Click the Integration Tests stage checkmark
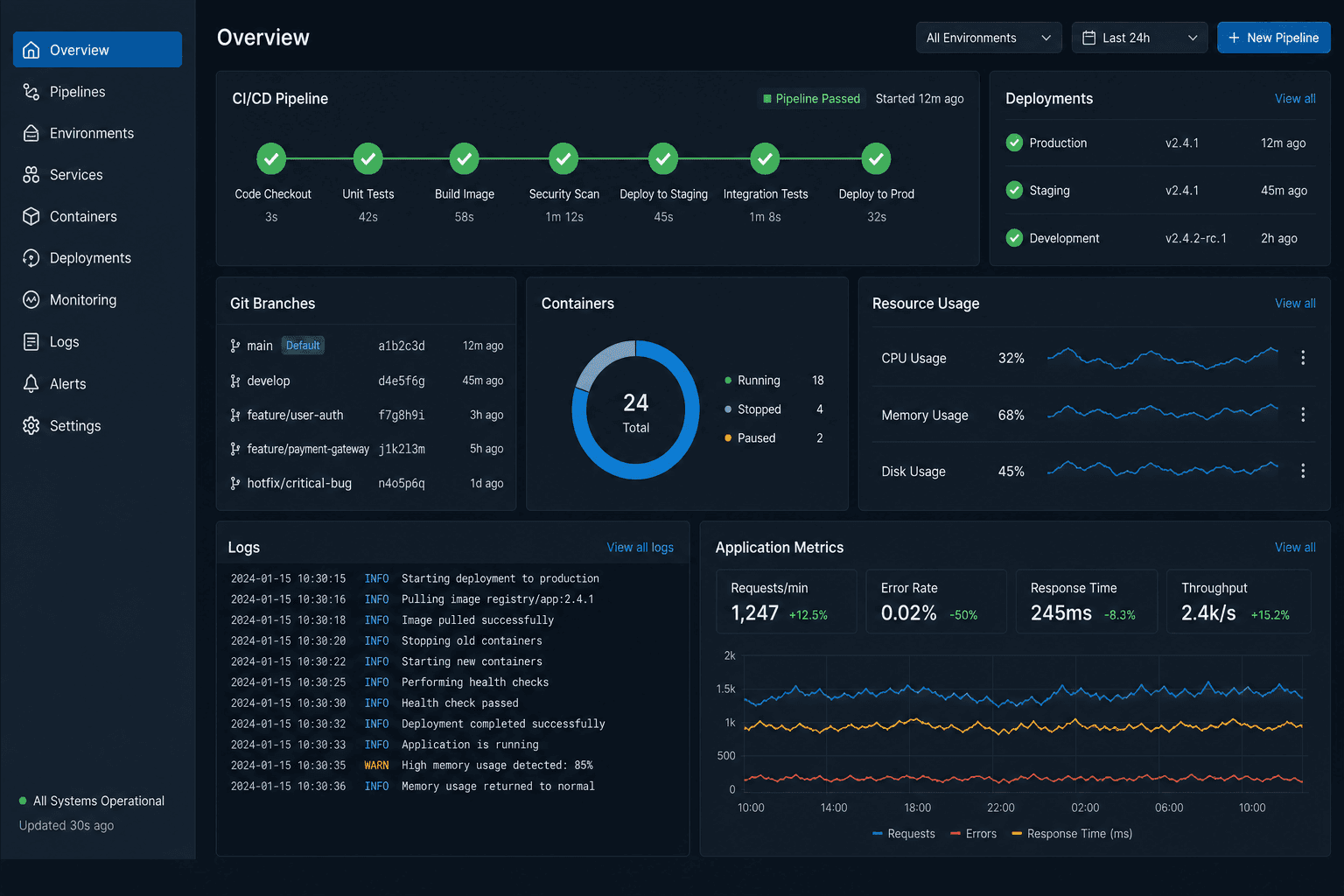The width and height of the screenshot is (1344, 896). 765,158
